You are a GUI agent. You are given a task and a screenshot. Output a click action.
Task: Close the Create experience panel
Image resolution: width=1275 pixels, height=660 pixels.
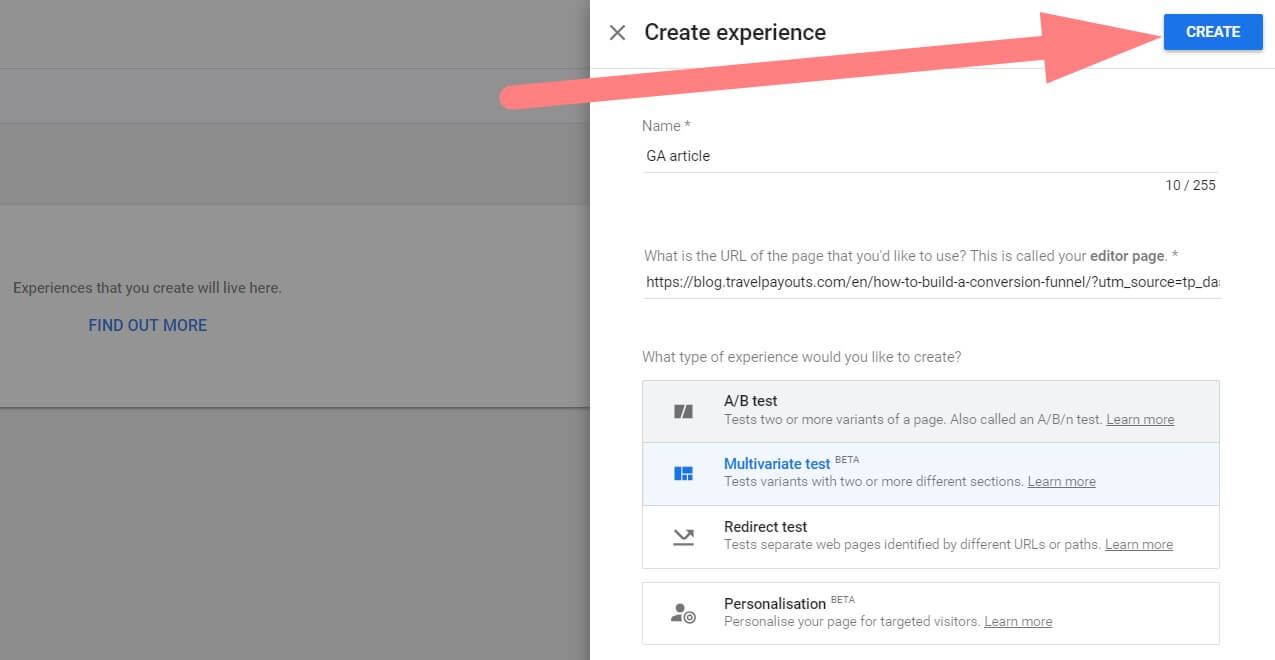click(x=617, y=32)
